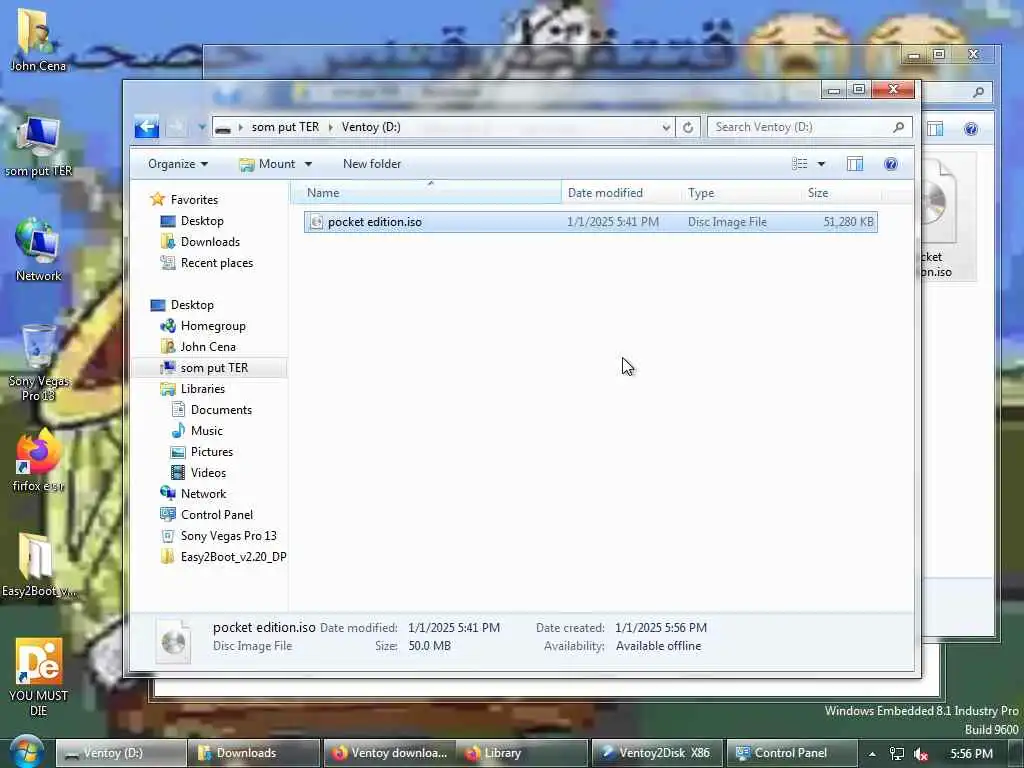Sort by the Size column

pos(841,193)
